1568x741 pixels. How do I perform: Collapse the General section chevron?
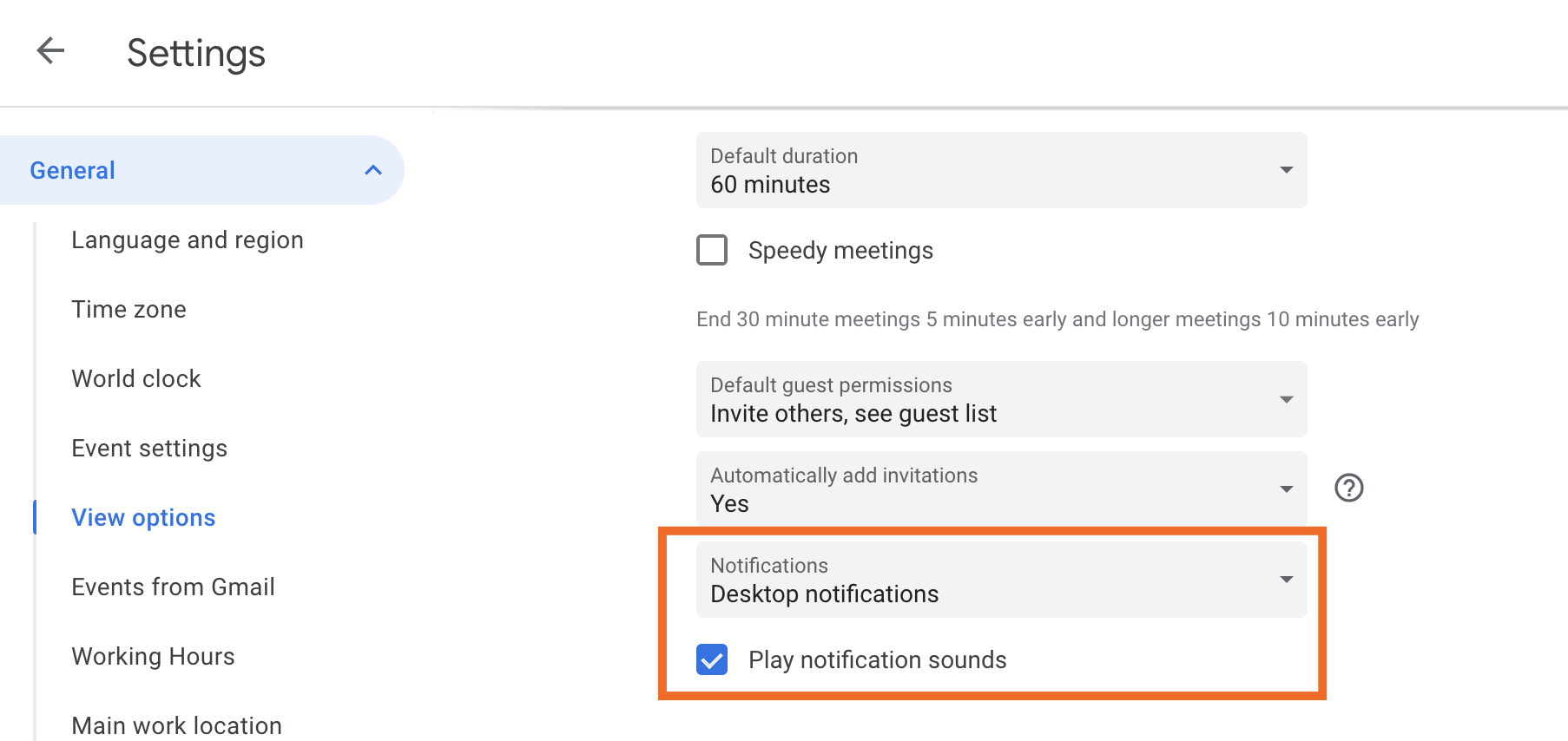pos(373,170)
